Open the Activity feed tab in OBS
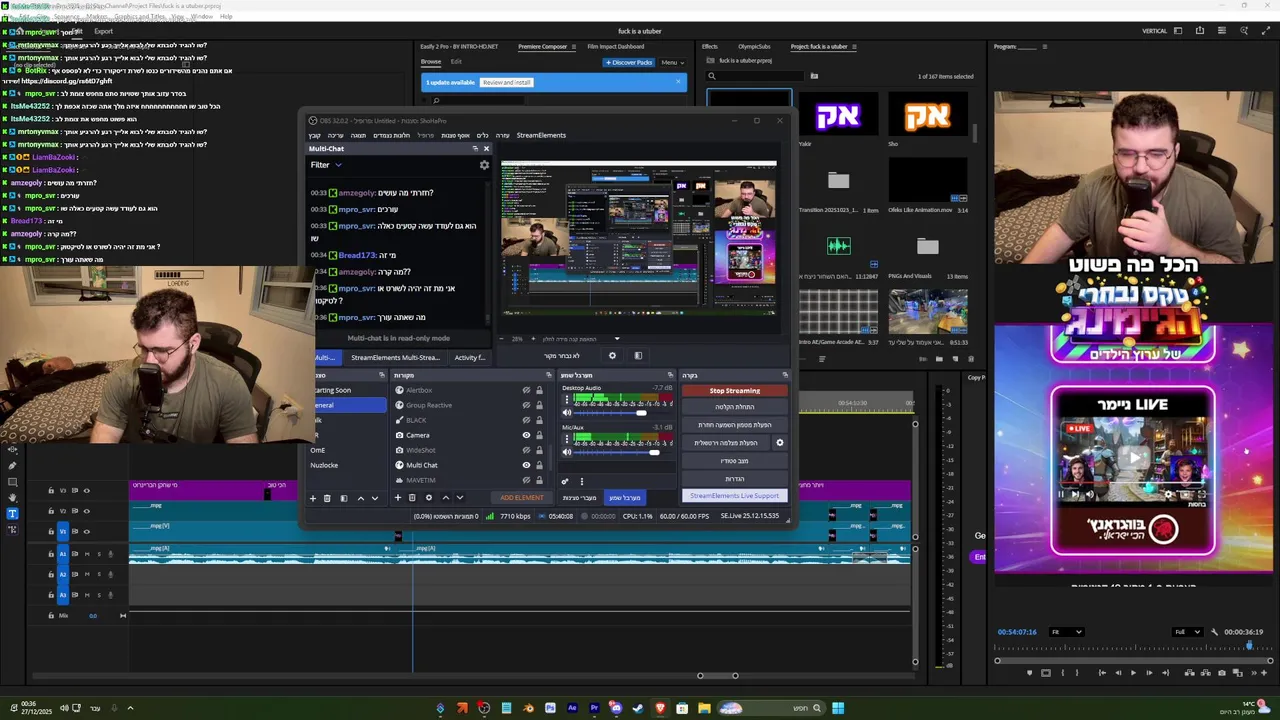Screen dimensions: 1280x720 click(x=470, y=358)
